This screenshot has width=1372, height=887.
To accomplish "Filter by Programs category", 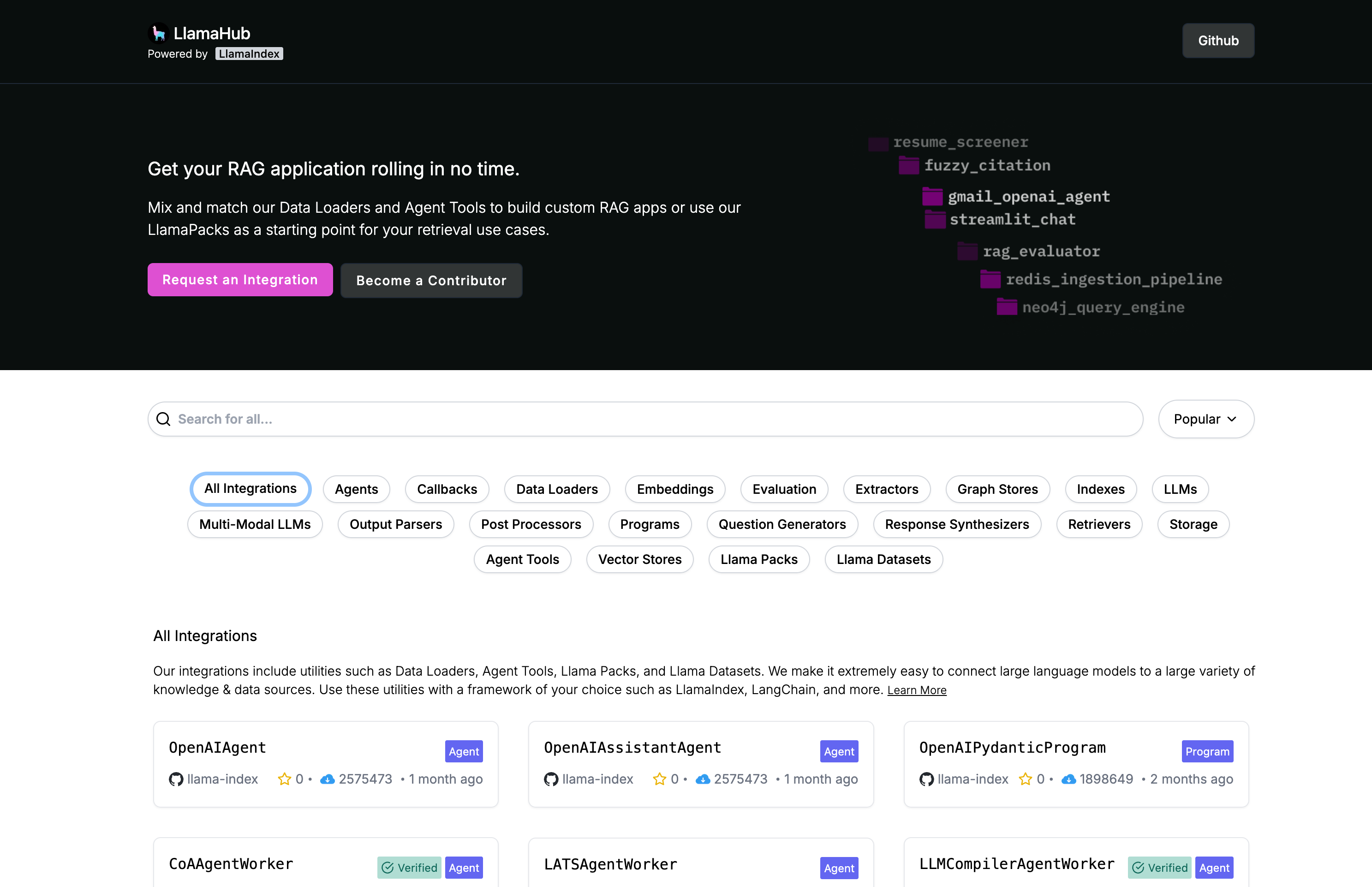I will 650,524.
